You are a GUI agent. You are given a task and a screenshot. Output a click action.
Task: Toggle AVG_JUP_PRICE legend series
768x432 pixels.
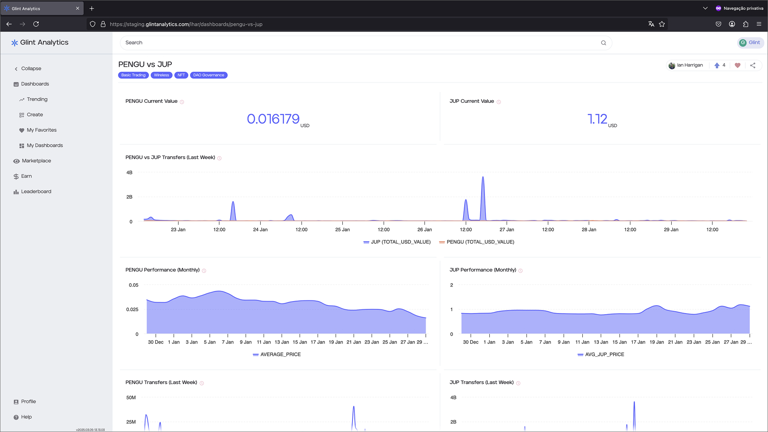(x=601, y=354)
